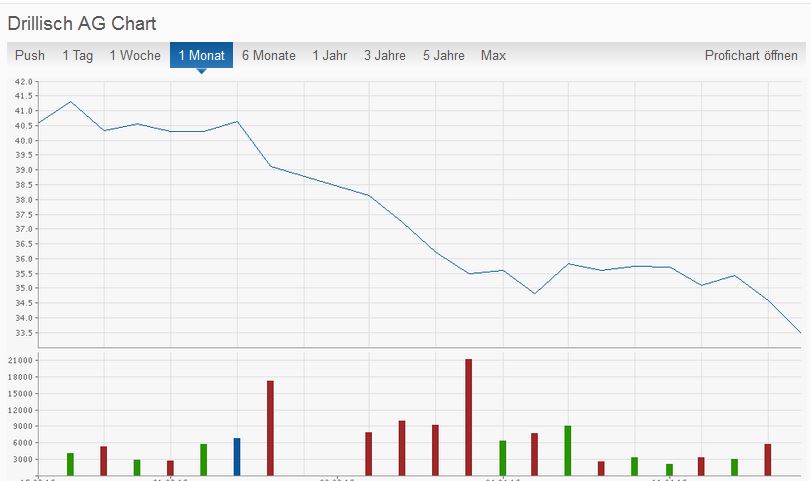Show the 6 Monate chart

pyautogui.click(x=268, y=55)
